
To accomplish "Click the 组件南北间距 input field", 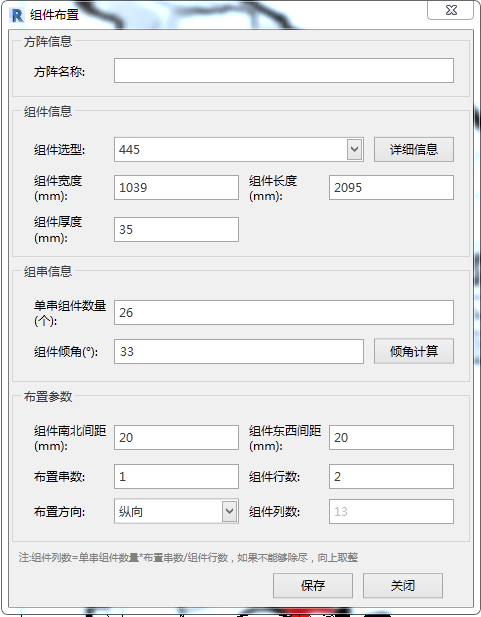I will [x=176, y=437].
